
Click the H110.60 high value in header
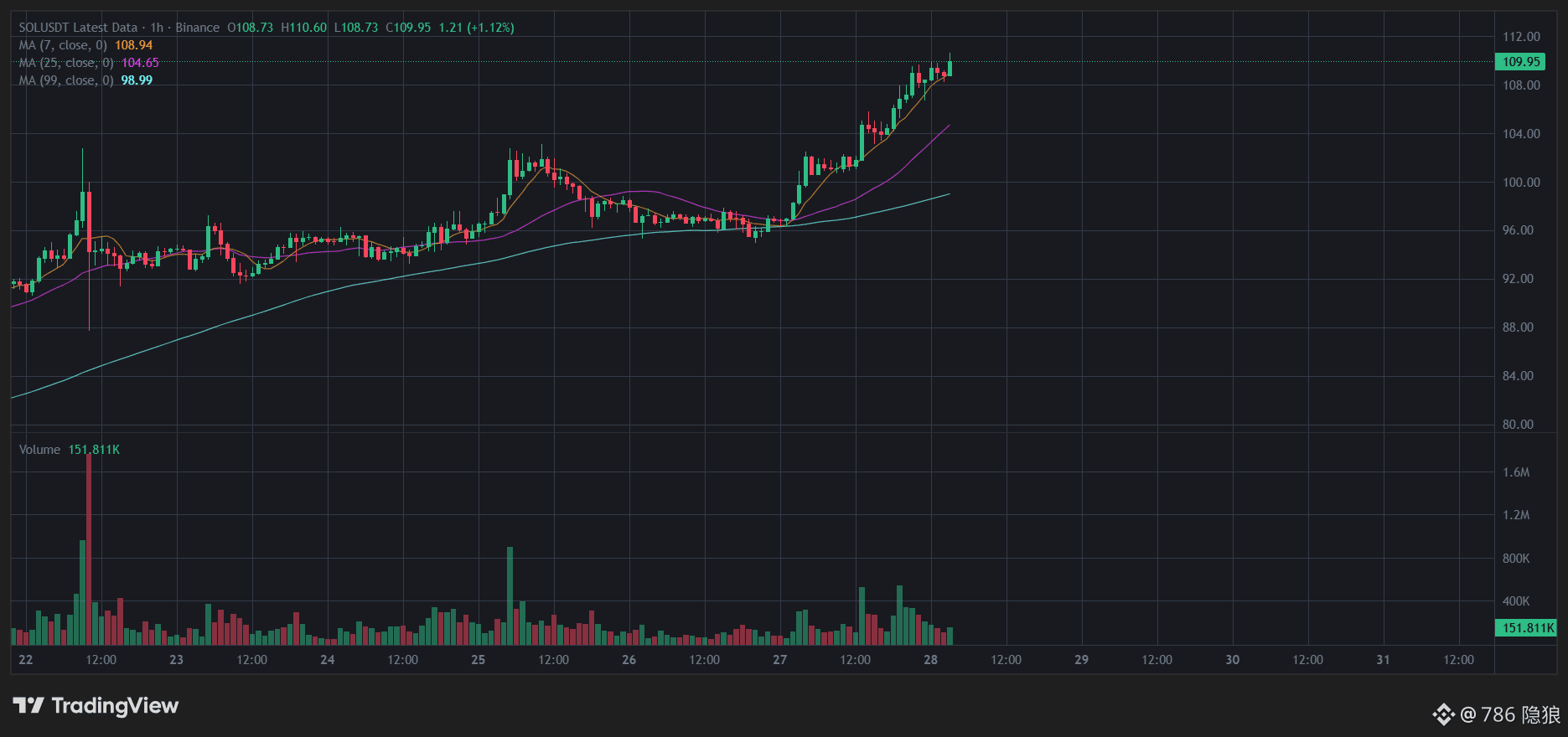pos(303,28)
